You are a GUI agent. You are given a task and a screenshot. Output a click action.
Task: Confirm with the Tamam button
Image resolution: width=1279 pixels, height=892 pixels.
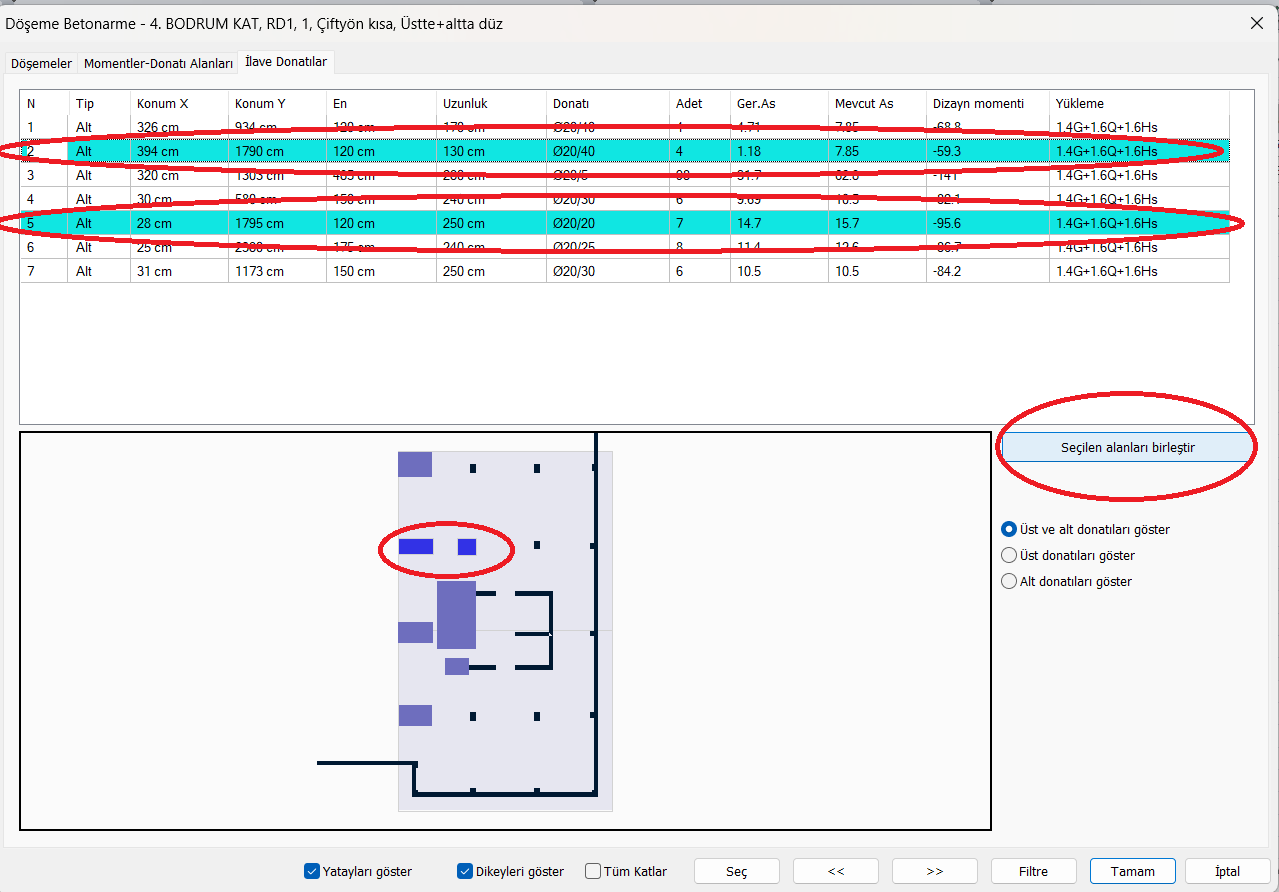[1132, 871]
